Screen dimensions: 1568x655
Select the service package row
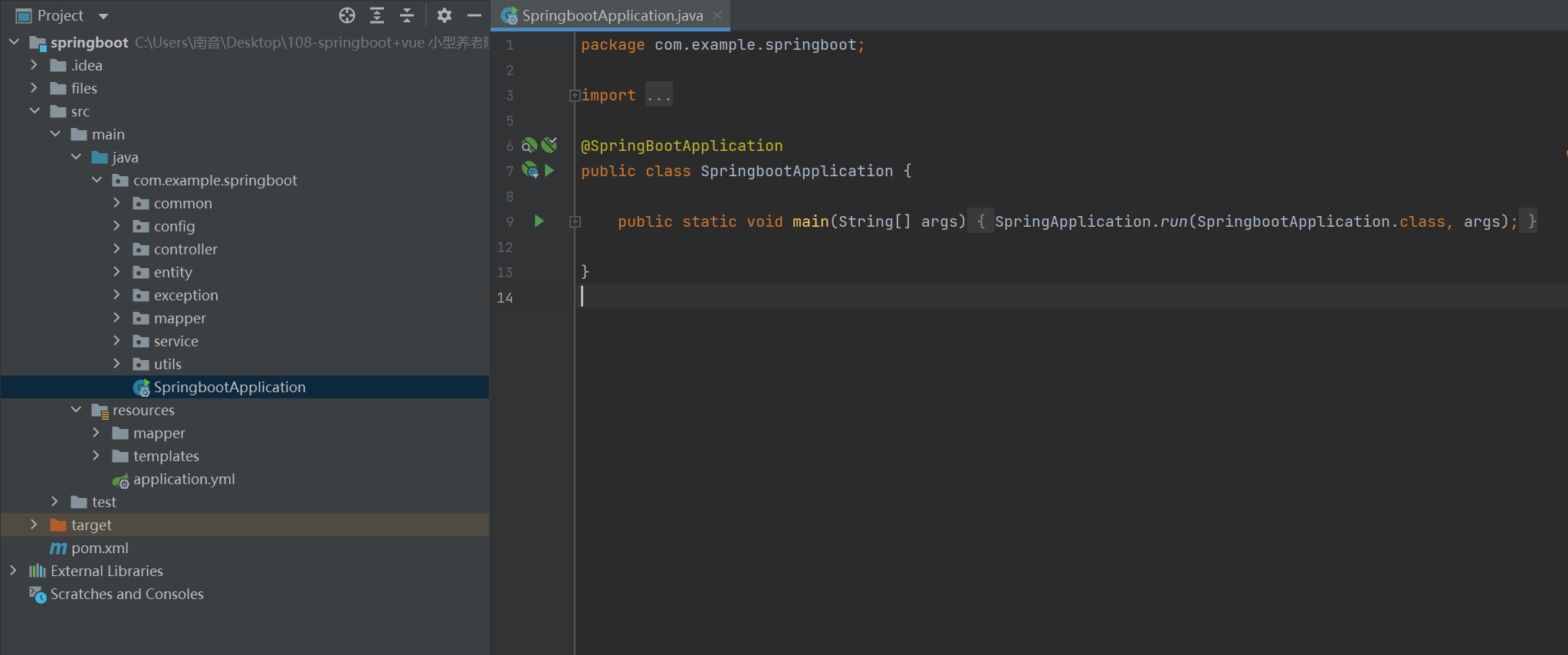click(x=244, y=341)
